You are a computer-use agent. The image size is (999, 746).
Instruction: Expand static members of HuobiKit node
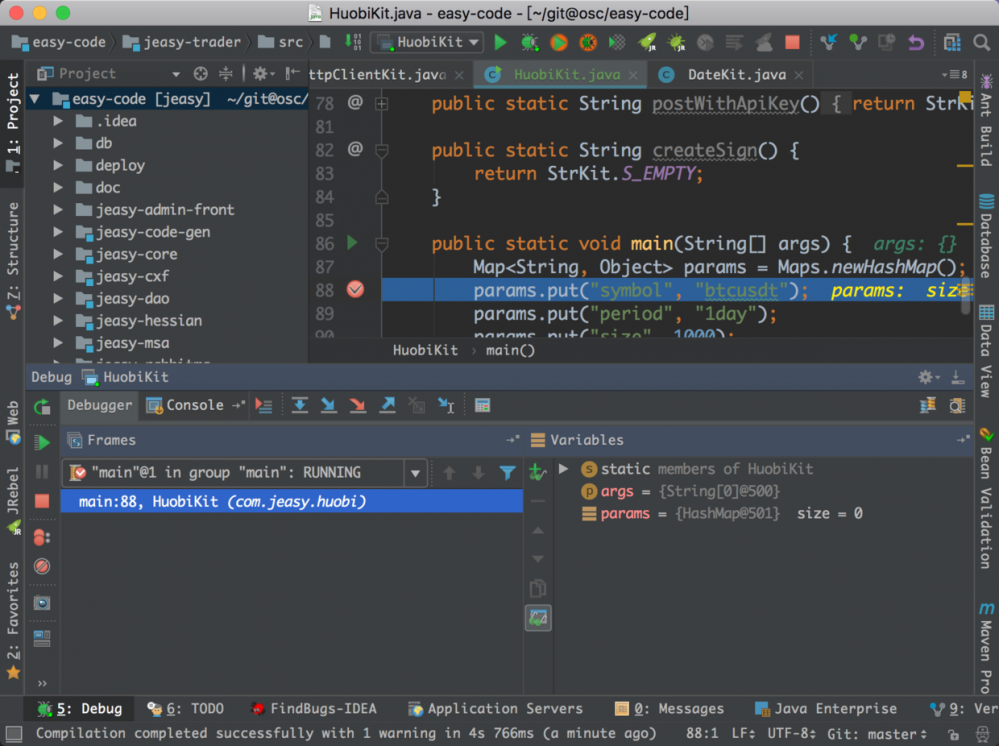563,469
